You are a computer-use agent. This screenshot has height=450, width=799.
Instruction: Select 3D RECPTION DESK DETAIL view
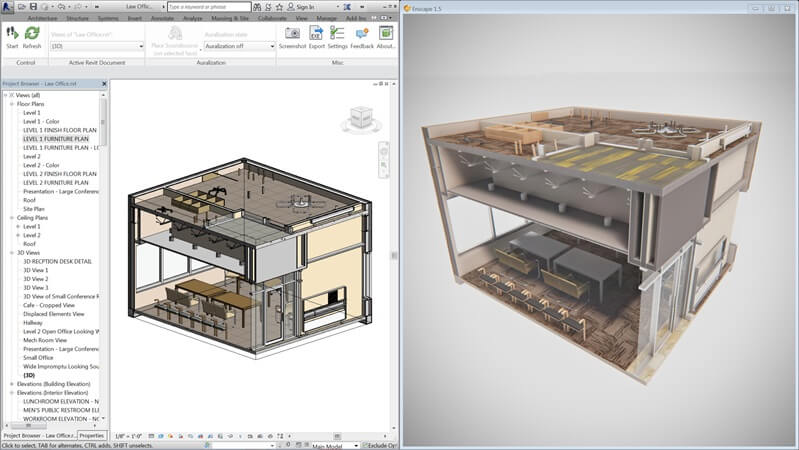[58, 261]
